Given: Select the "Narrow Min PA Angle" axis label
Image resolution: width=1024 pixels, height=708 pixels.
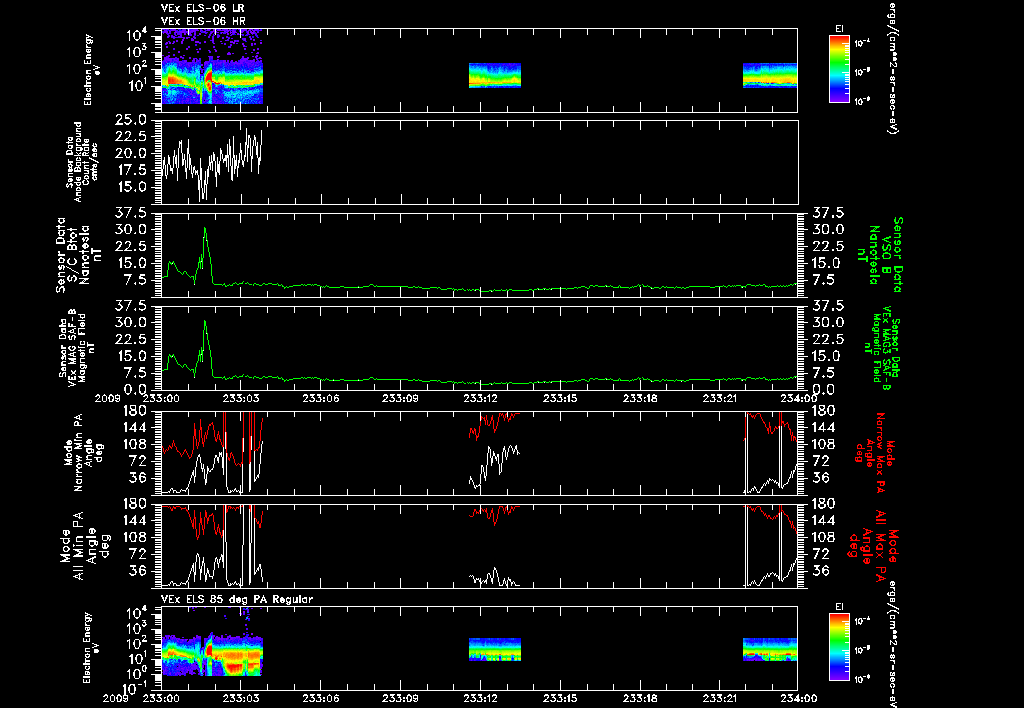Looking at the screenshot, I should pyautogui.click(x=83, y=452).
